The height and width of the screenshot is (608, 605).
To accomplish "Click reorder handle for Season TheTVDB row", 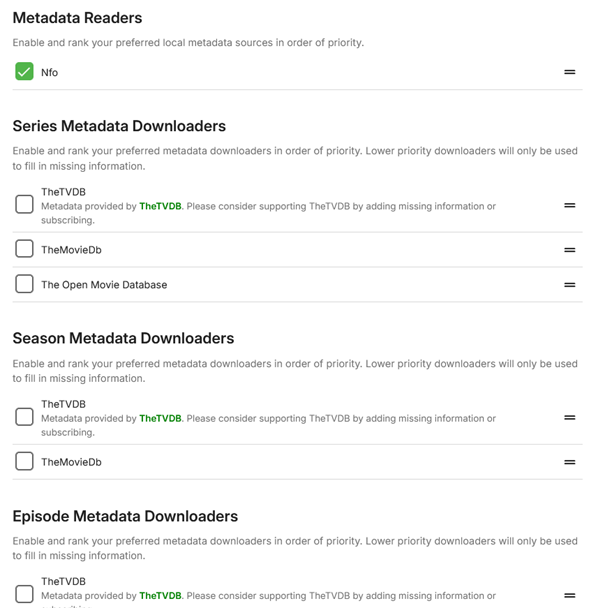I will [x=569, y=417].
